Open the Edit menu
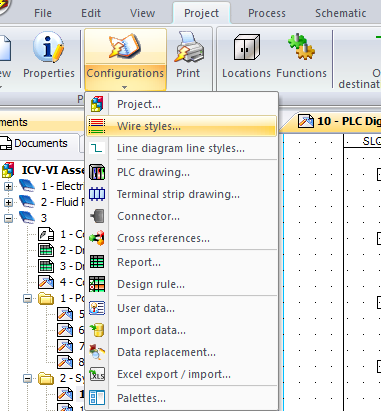Screen dimensions: 381x411 [x=91, y=13]
